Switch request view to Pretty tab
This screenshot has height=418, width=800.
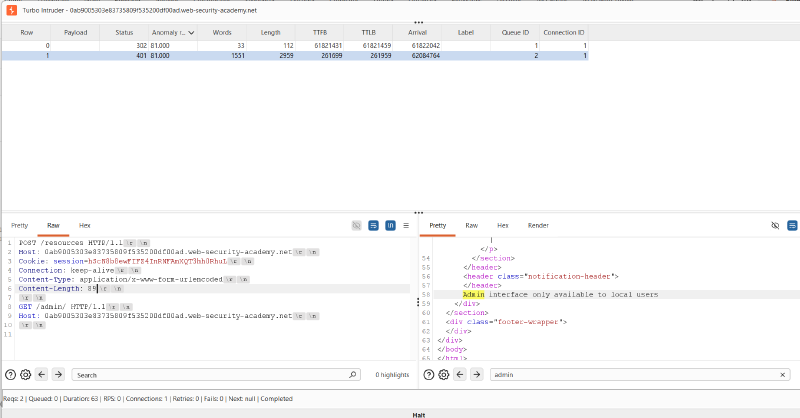coord(19,225)
